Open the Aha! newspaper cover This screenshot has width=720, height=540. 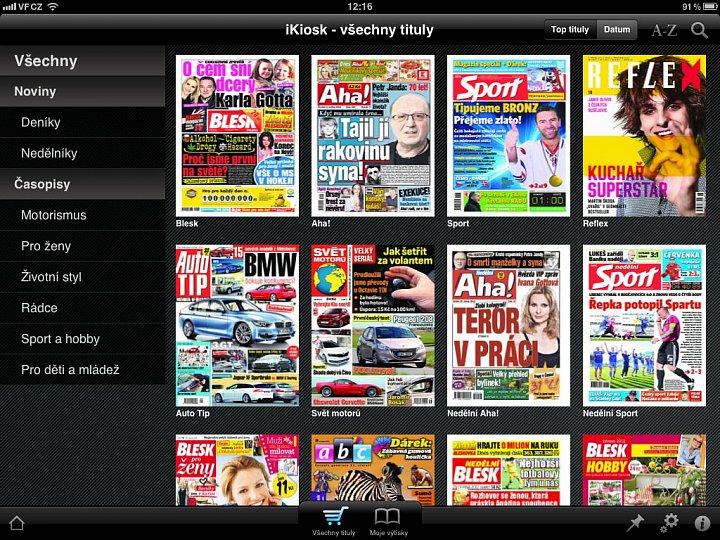[373, 136]
